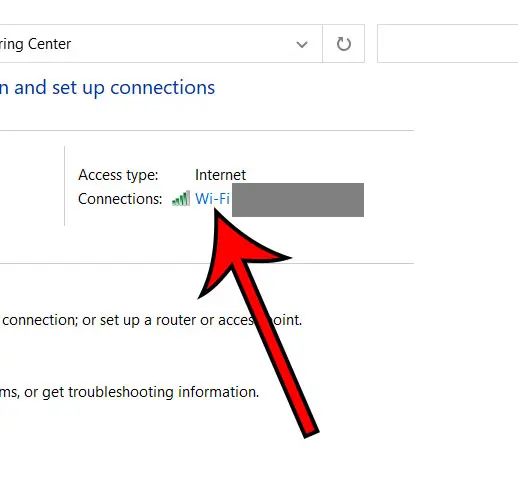The width and height of the screenshot is (518, 500).
Task: Click the horizontal separator under the heading
Action: pyautogui.click(x=207, y=131)
